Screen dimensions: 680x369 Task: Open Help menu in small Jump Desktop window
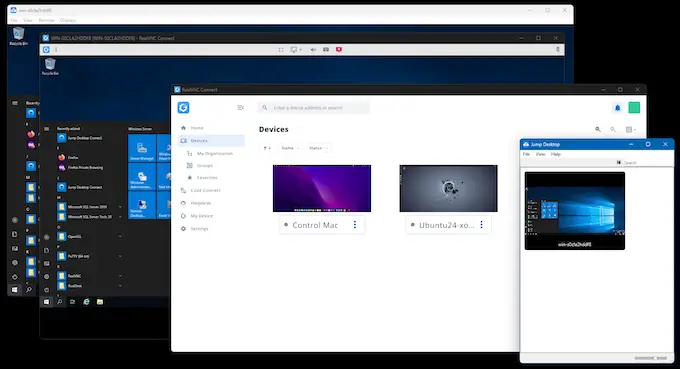point(556,154)
